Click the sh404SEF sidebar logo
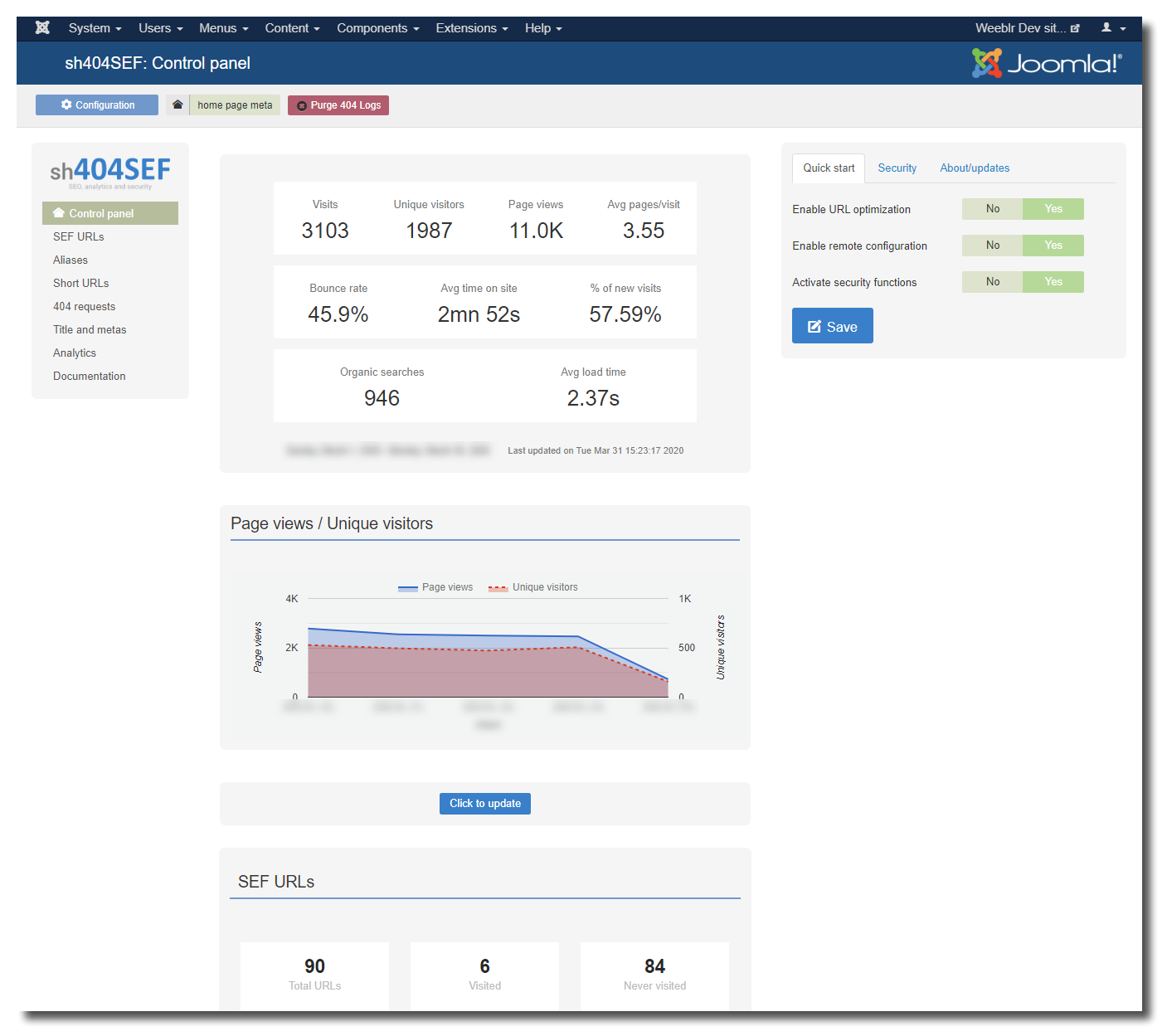Image resolution: width=1167 pixels, height=1036 pixels. 110,172
